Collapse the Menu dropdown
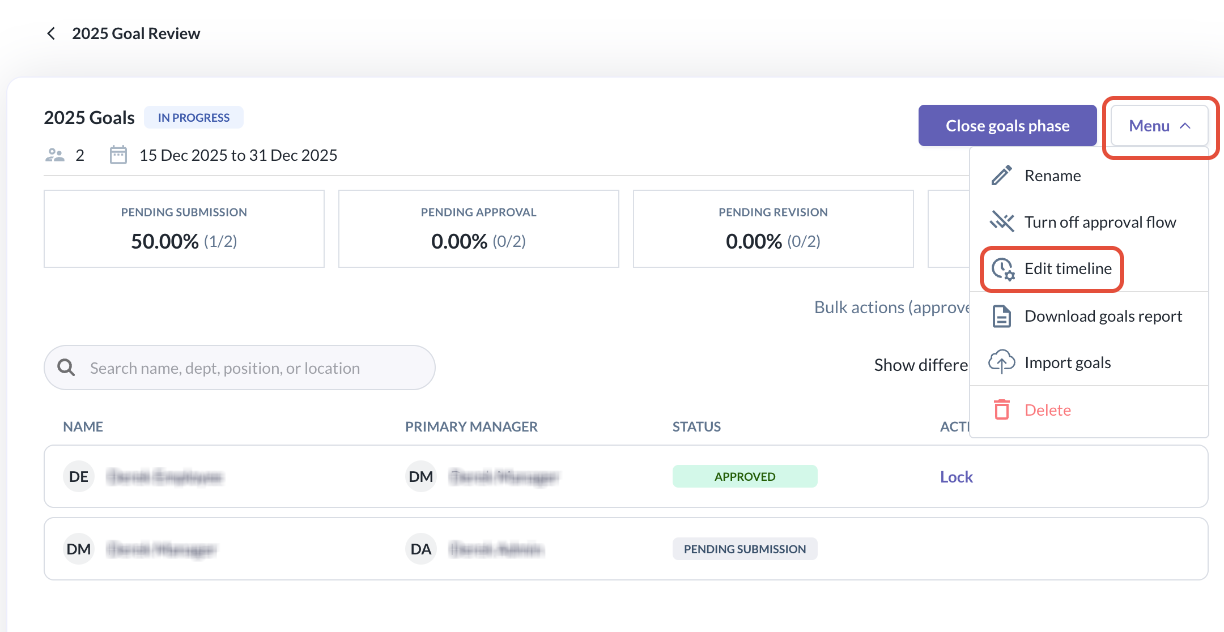Viewport: 1224px width, 632px height. pyautogui.click(x=1159, y=126)
